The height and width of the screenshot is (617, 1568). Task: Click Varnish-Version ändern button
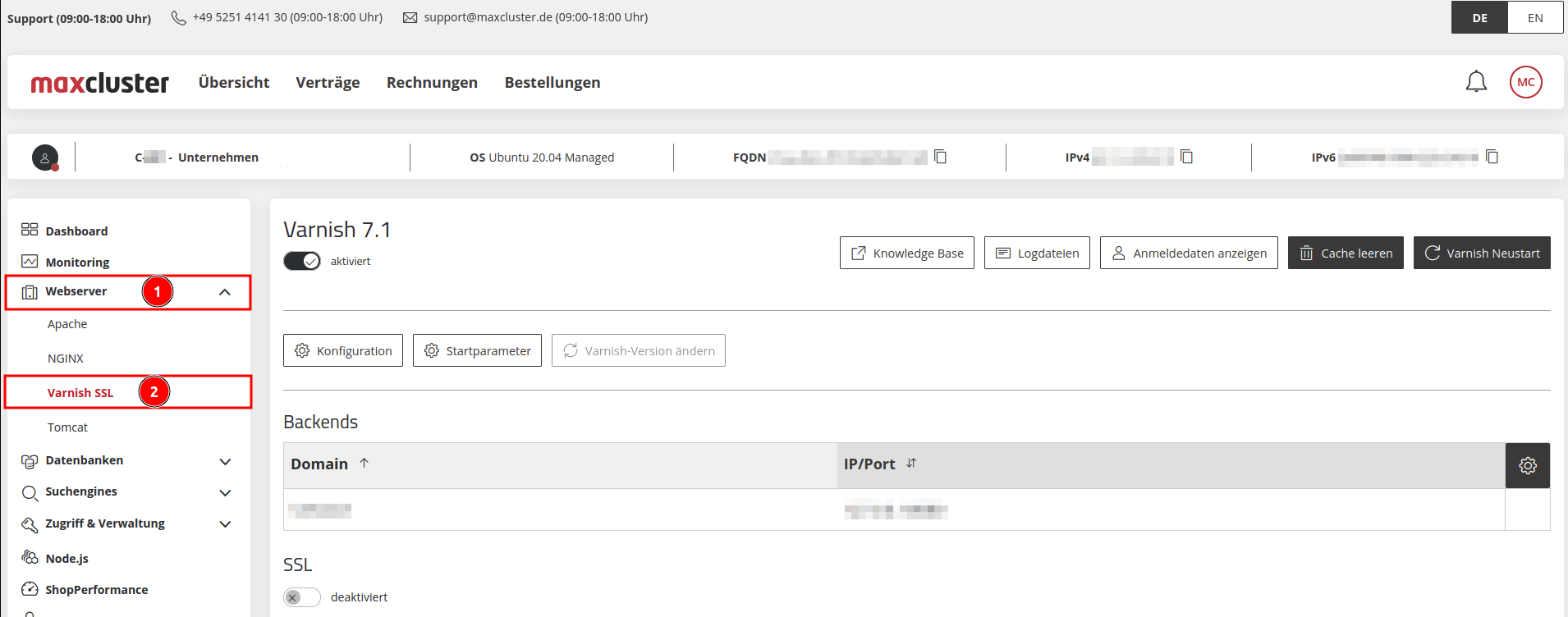[639, 350]
